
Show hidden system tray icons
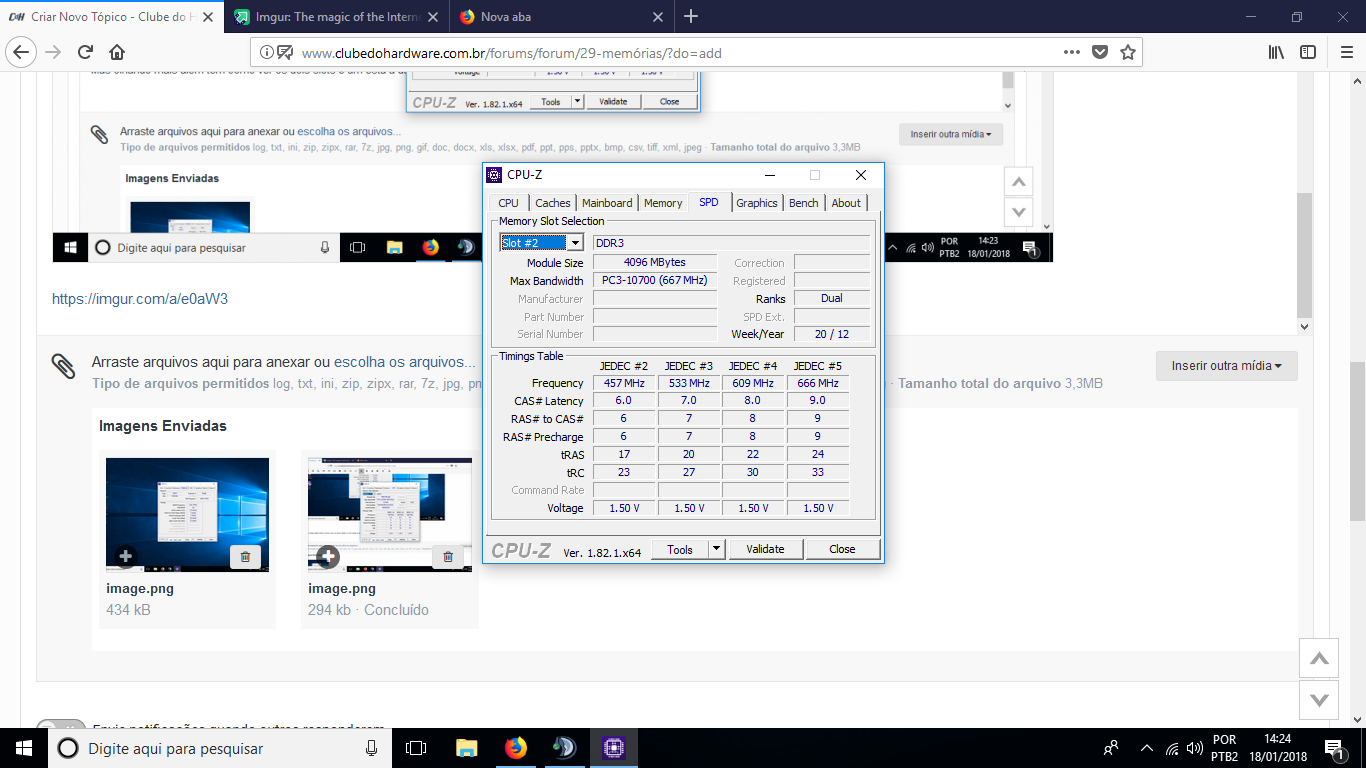pos(1146,748)
